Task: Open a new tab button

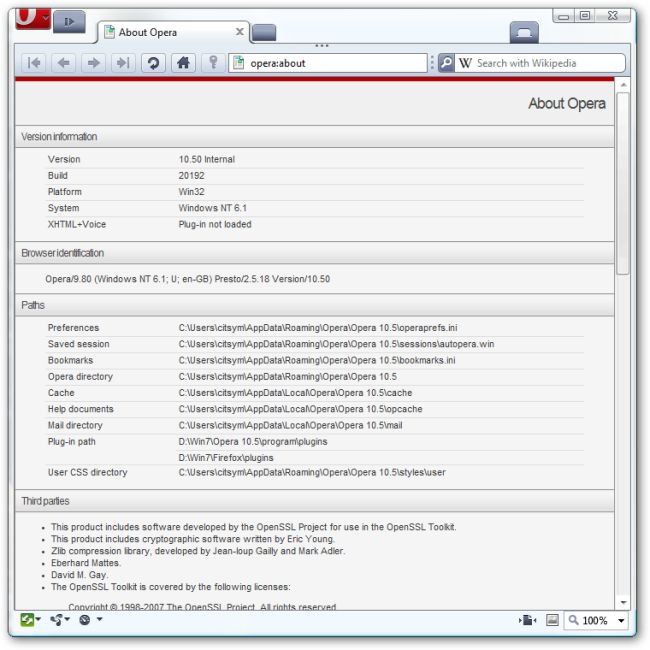Action: click(x=264, y=33)
